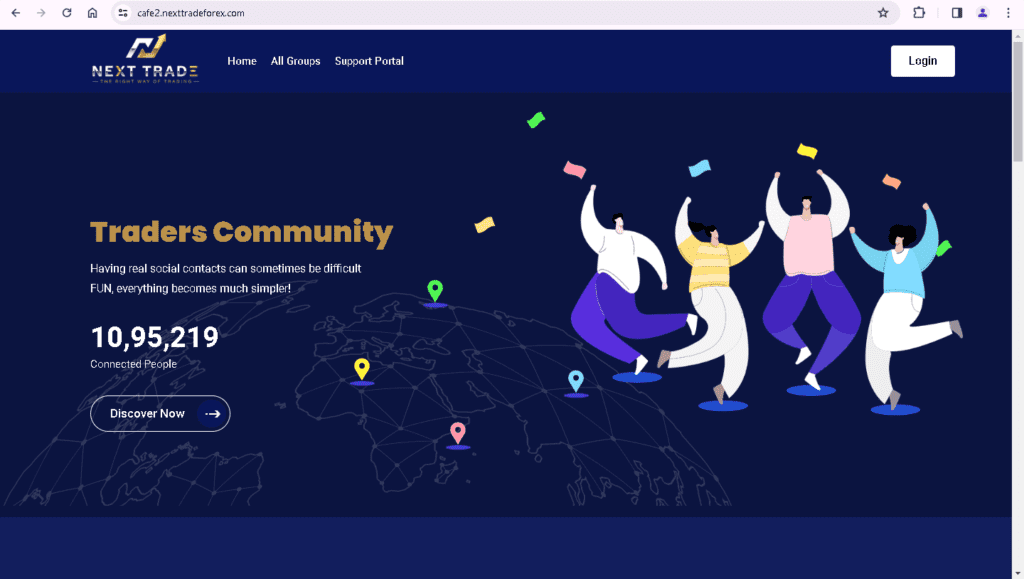
Task: Go back using the browser back arrow
Action: pos(16,13)
